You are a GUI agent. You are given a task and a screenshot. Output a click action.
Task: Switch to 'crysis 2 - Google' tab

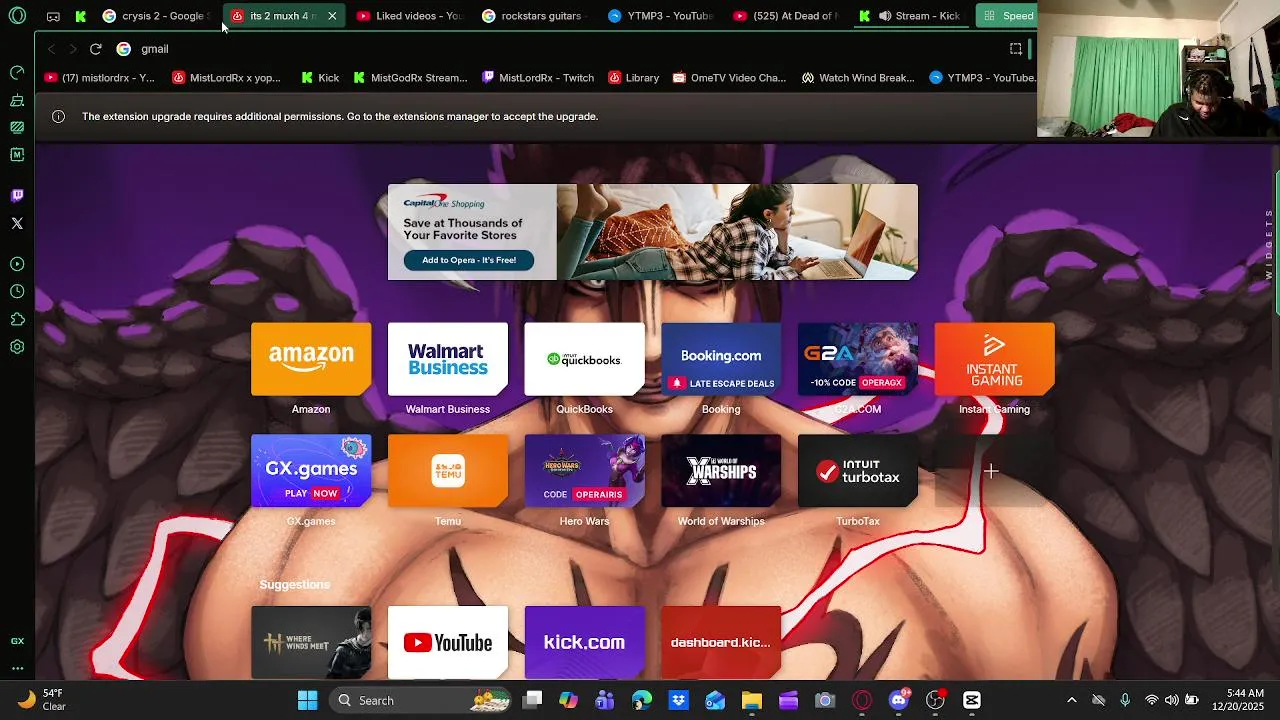pos(157,16)
